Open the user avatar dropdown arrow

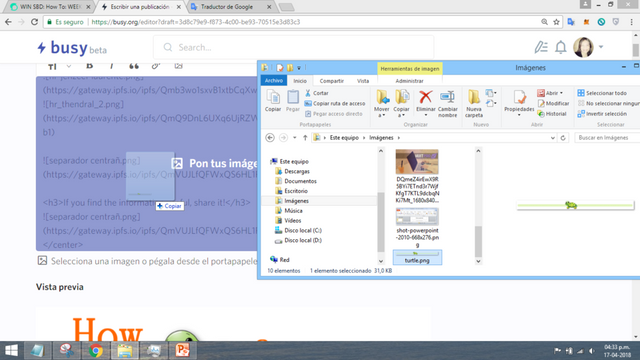coord(601,47)
